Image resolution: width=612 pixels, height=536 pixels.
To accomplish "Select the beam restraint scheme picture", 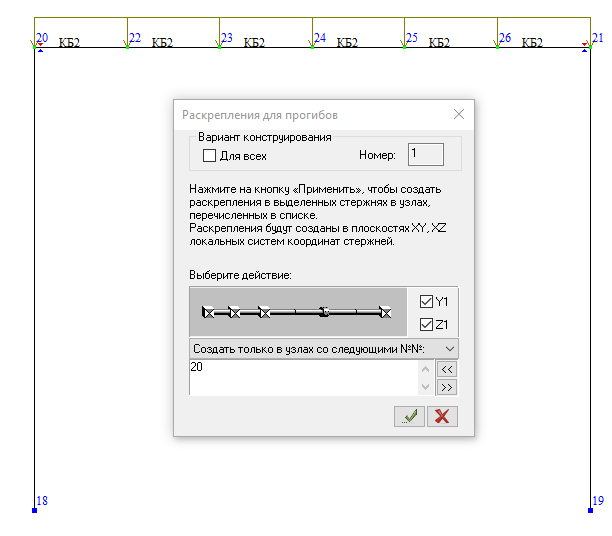I will click(298, 312).
